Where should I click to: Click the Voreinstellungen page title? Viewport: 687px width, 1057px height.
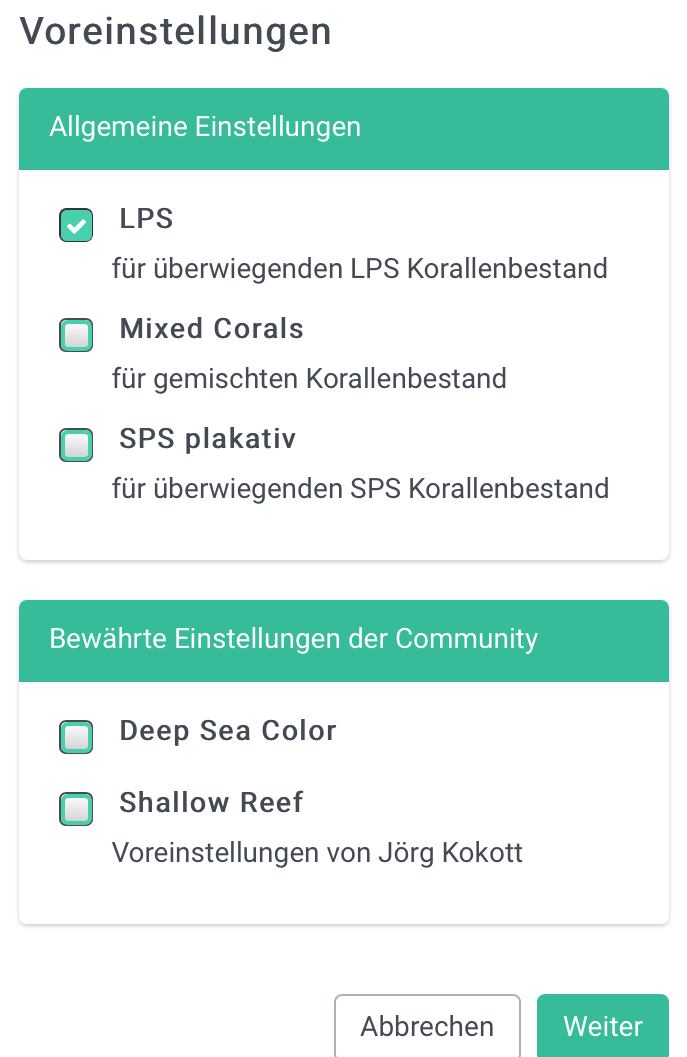[x=175, y=31]
